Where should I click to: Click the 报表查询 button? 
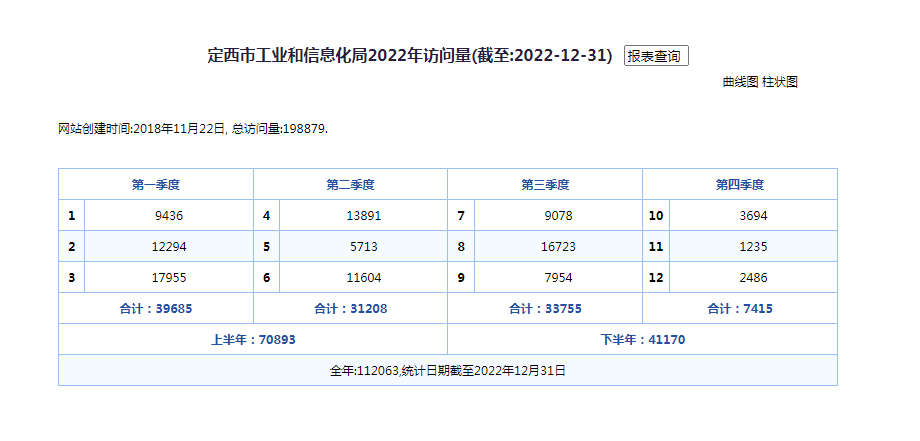[x=656, y=56]
